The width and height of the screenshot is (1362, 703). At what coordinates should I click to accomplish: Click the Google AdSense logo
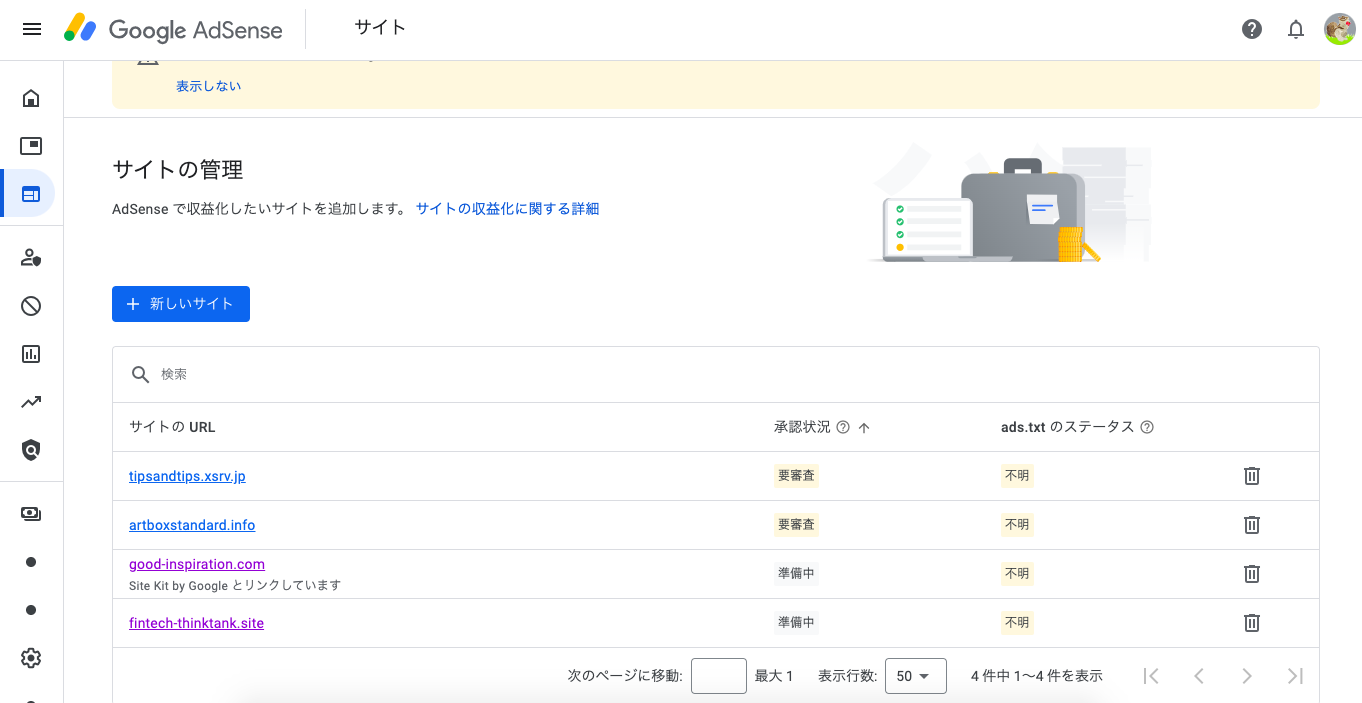click(x=173, y=29)
